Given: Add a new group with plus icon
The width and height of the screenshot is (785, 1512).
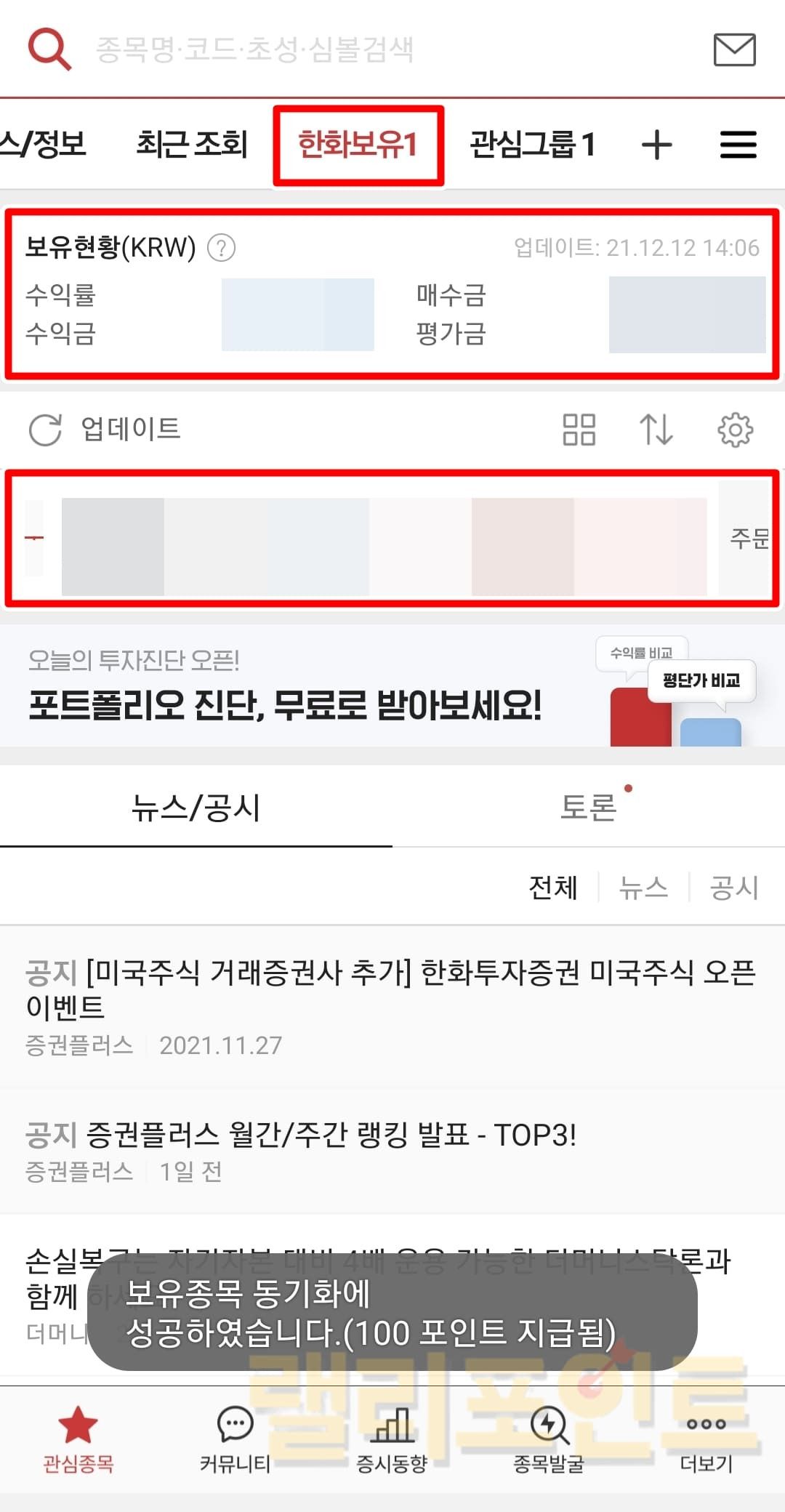Looking at the screenshot, I should pyautogui.click(x=657, y=144).
